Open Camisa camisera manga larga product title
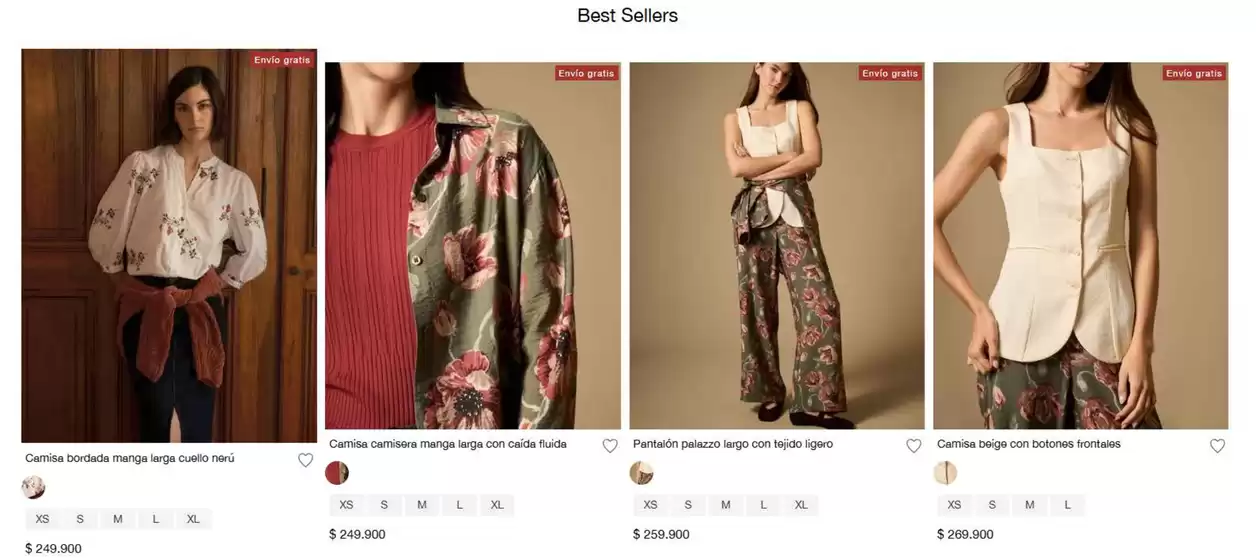The image size is (1256, 560). [x=448, y=444]
